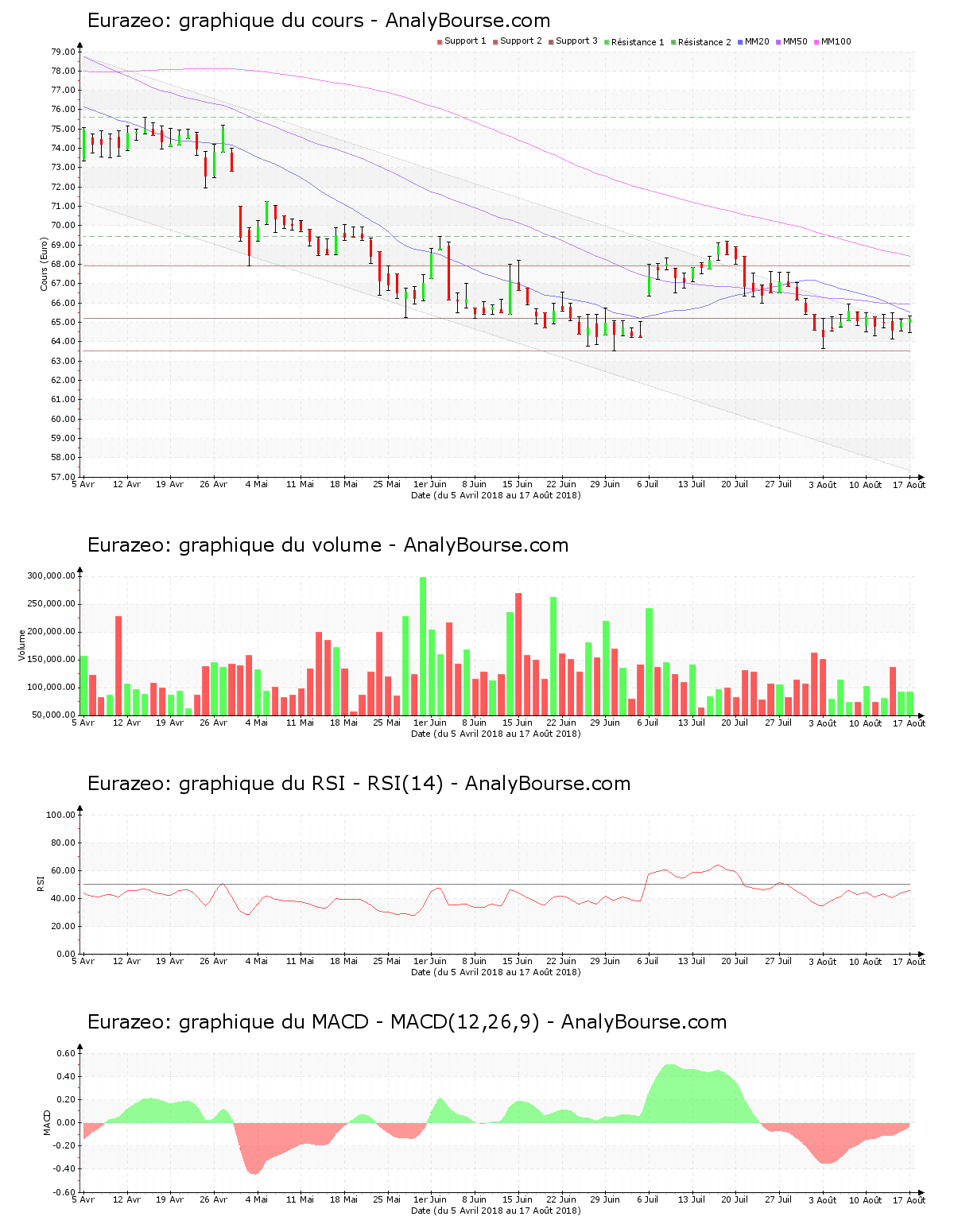Viewport: 954px width, 1232px height.
Task: Click the 300,000.00 volume axis value
Action: pyautogui.click(x=51, y=576)
